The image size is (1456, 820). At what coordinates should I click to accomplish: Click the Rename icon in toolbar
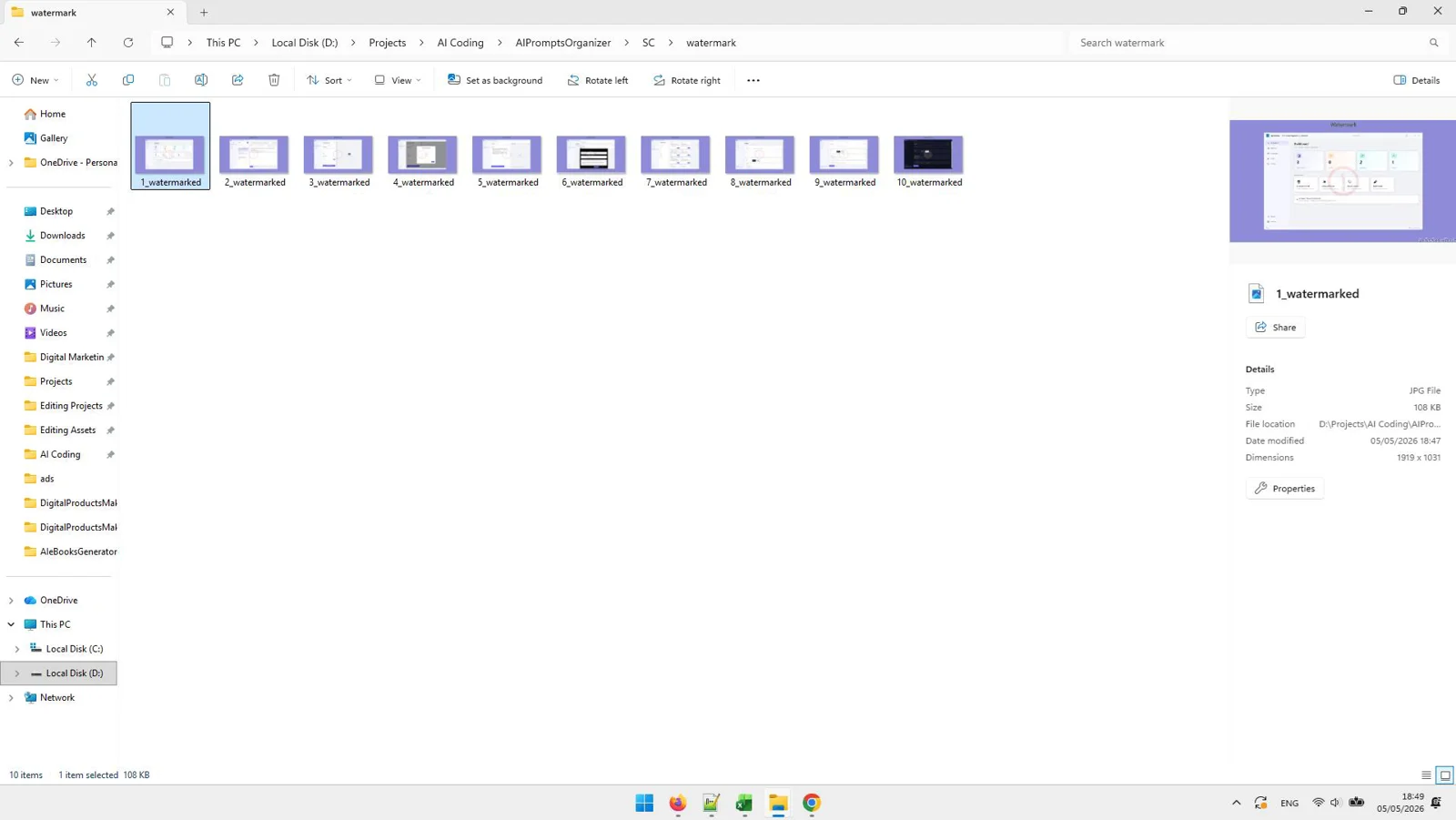tap(201, 80)
